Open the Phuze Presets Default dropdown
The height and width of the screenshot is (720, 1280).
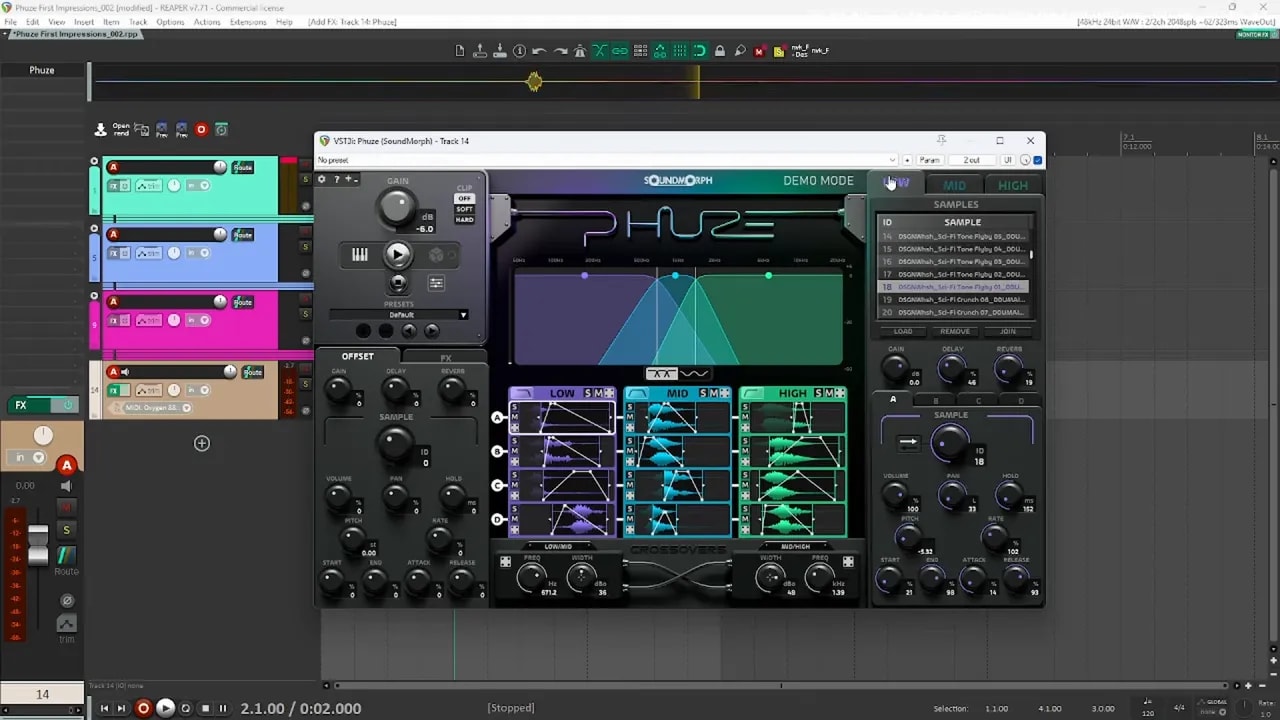400,315
